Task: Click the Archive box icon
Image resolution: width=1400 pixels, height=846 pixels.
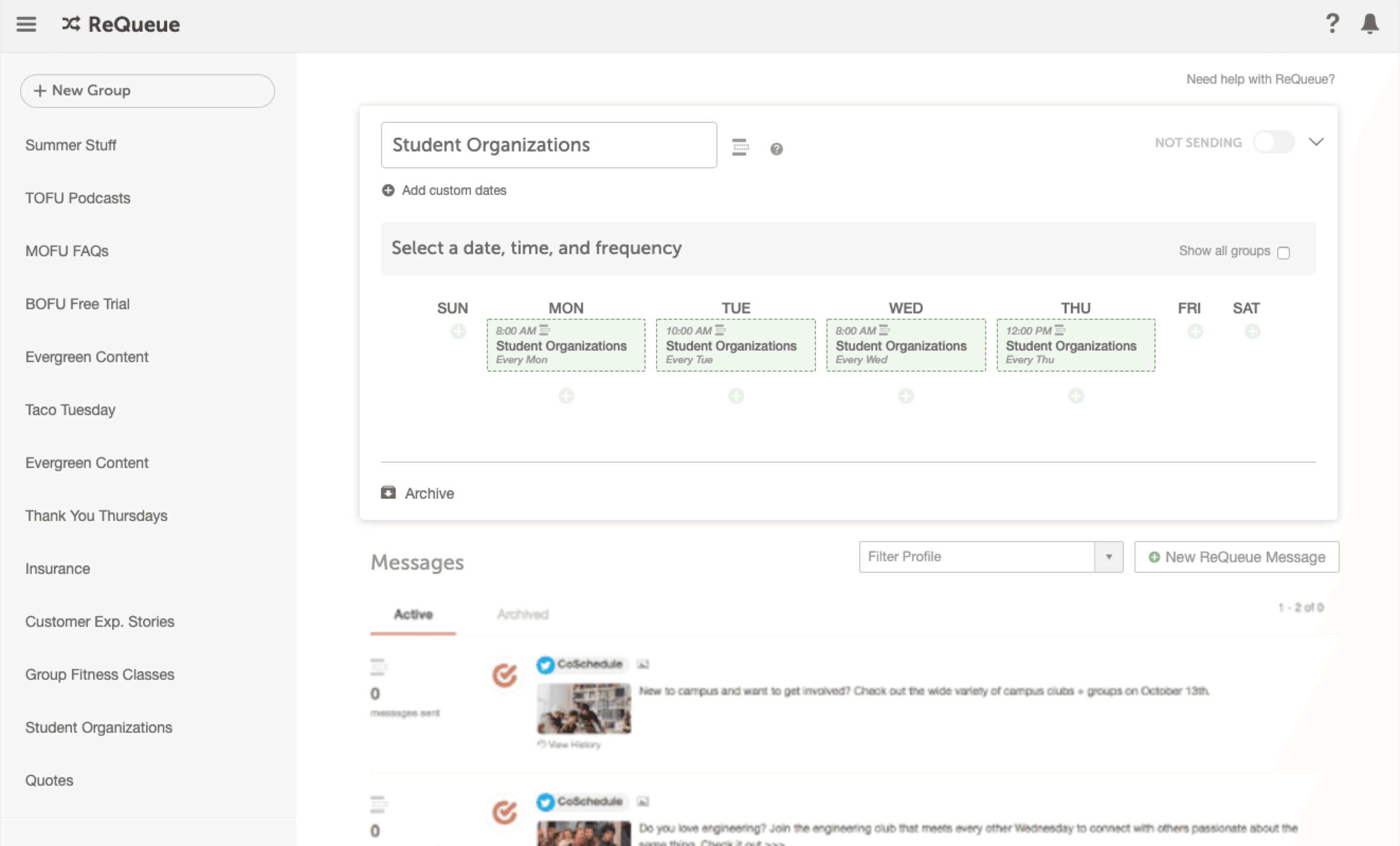Action: pos(388,492)
